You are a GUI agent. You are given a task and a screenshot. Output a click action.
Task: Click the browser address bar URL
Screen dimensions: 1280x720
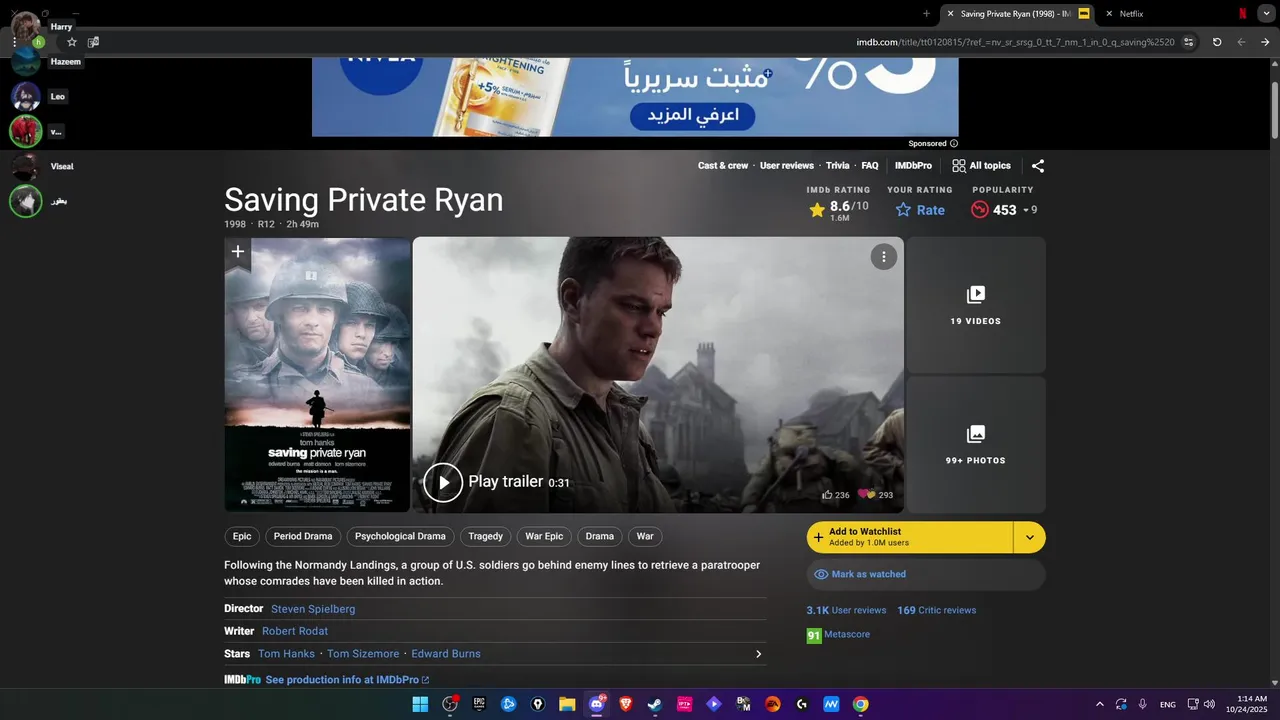[x=1015, y=42]
